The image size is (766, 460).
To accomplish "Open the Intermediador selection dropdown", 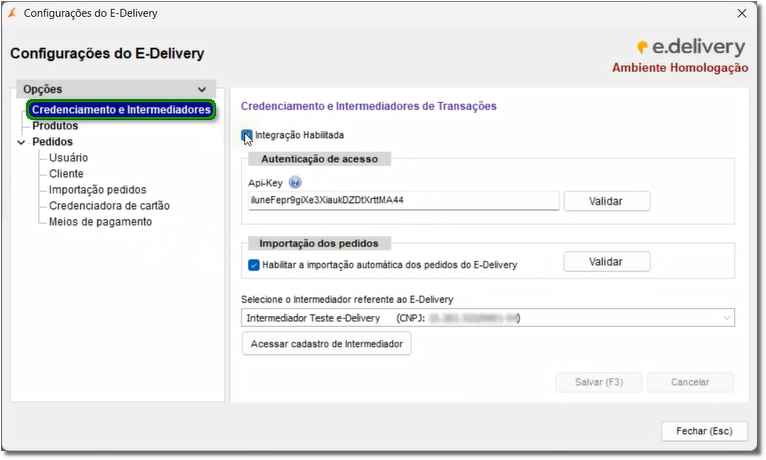I will pyautogui.click(x=726, y=318).
